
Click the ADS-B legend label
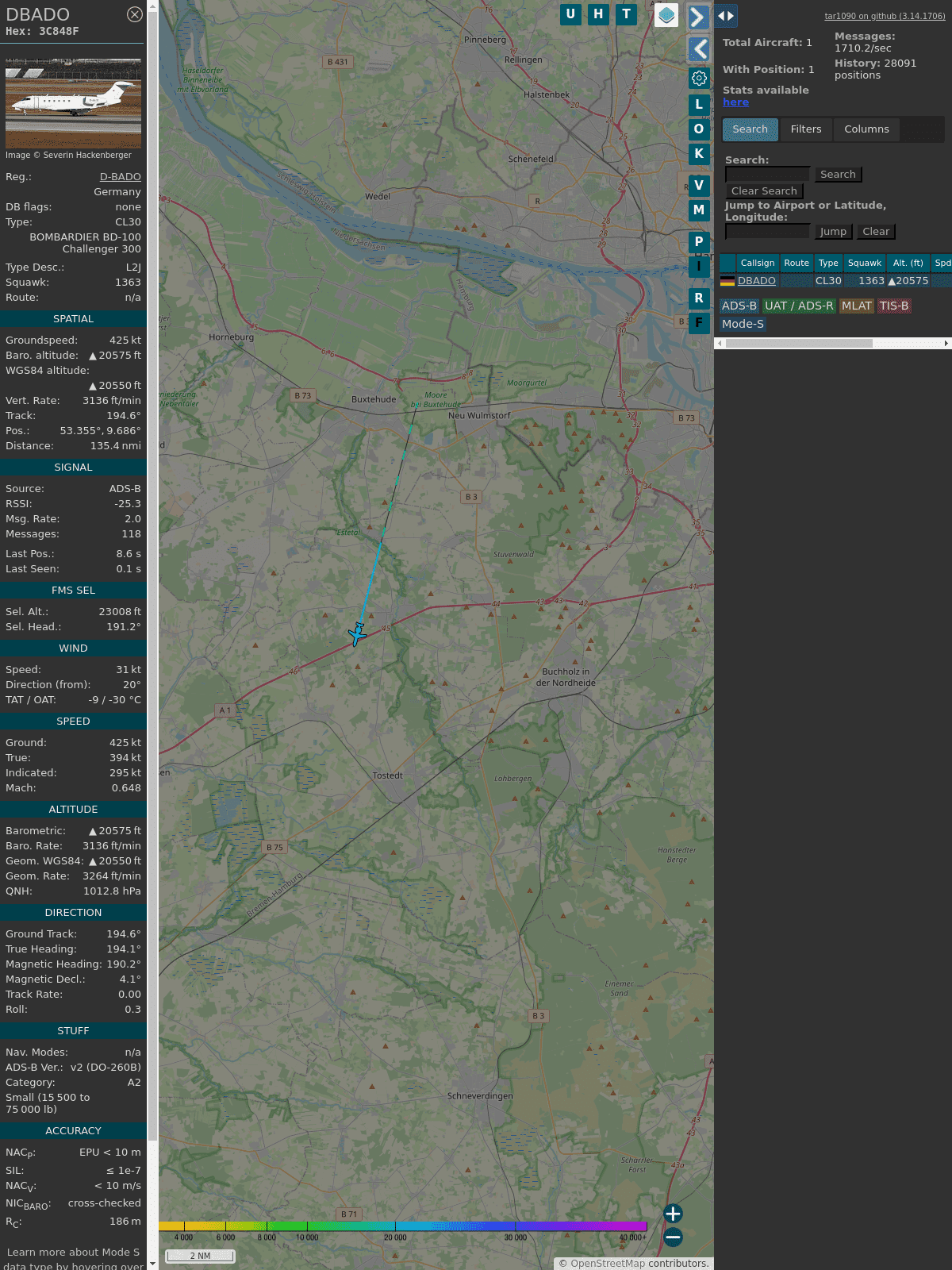click(739, 306)
